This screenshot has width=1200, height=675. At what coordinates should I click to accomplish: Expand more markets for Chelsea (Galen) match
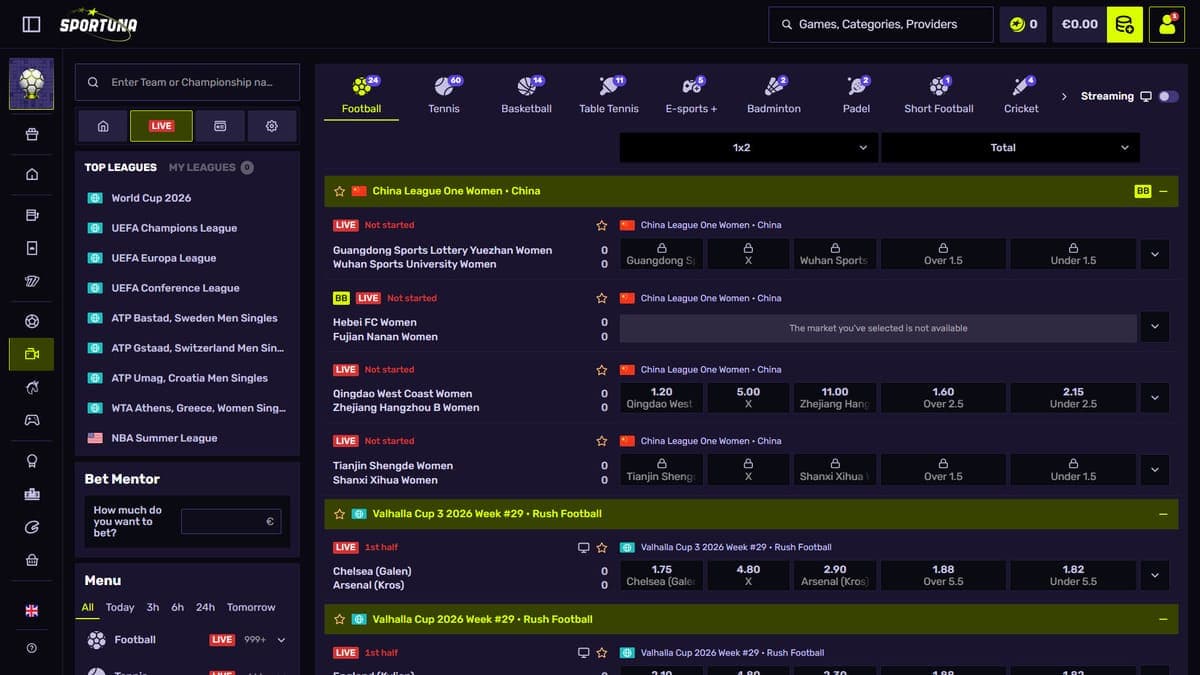[1155, 575]
